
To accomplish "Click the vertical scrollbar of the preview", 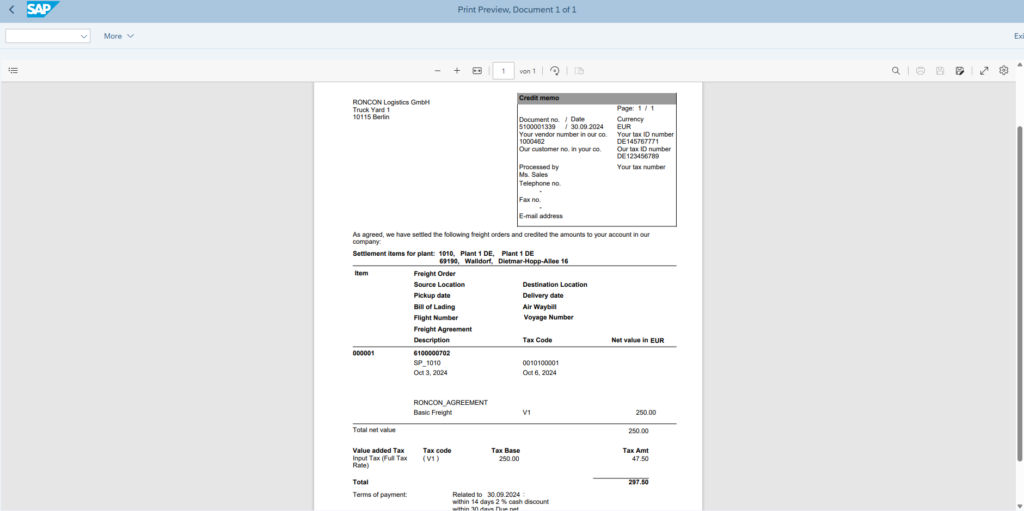I will (1019, 294).
